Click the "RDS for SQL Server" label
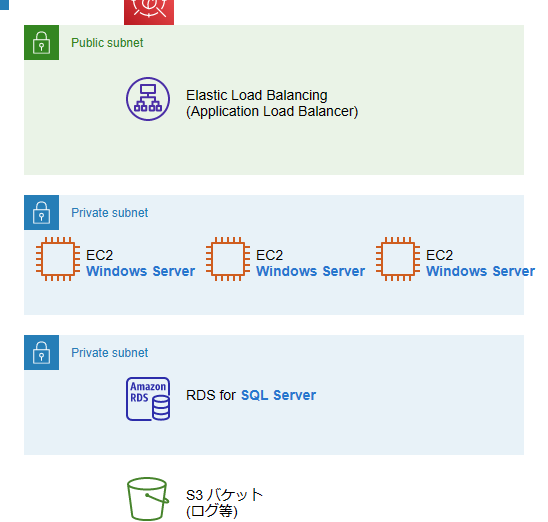Viewport: 548px width, 522px height. pyautogui.click(x=251, y=395)
